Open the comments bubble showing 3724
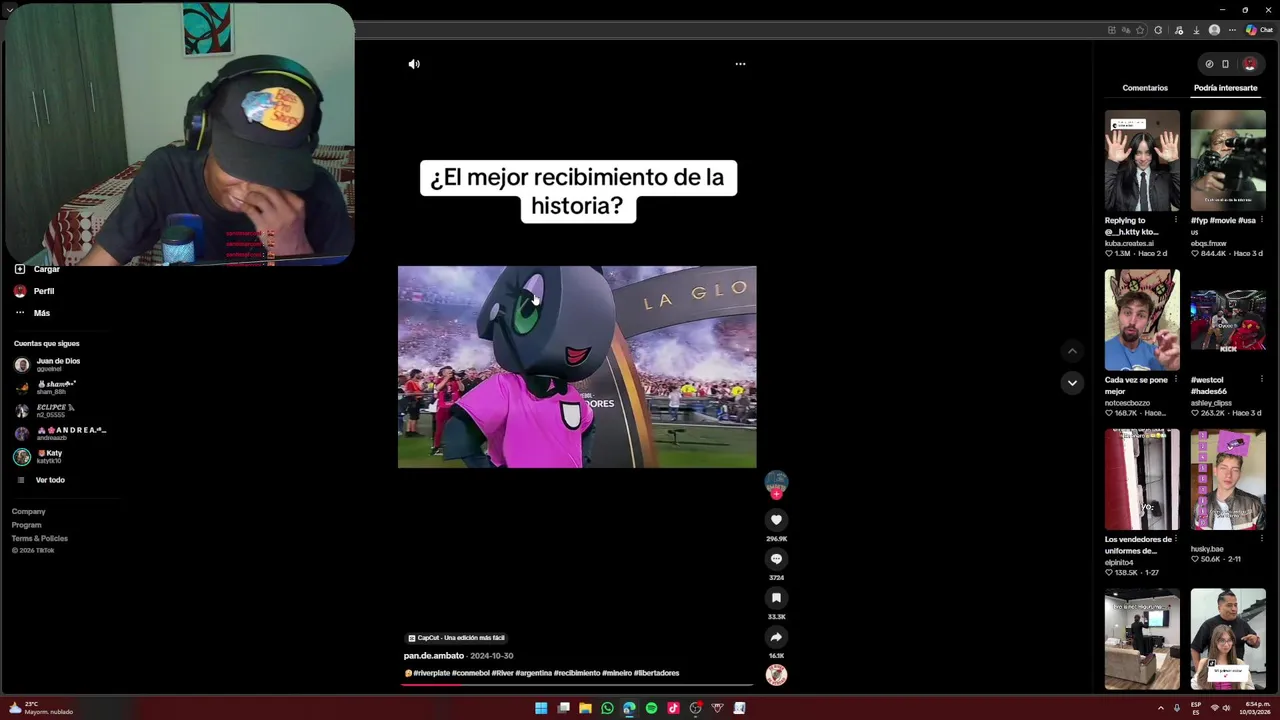1280x720 pixels. click(776, 559)
